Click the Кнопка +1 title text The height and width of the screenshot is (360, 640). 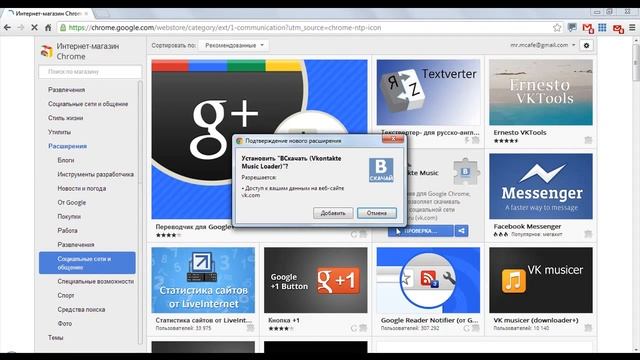pyautogui.click(x=284, y=320)
